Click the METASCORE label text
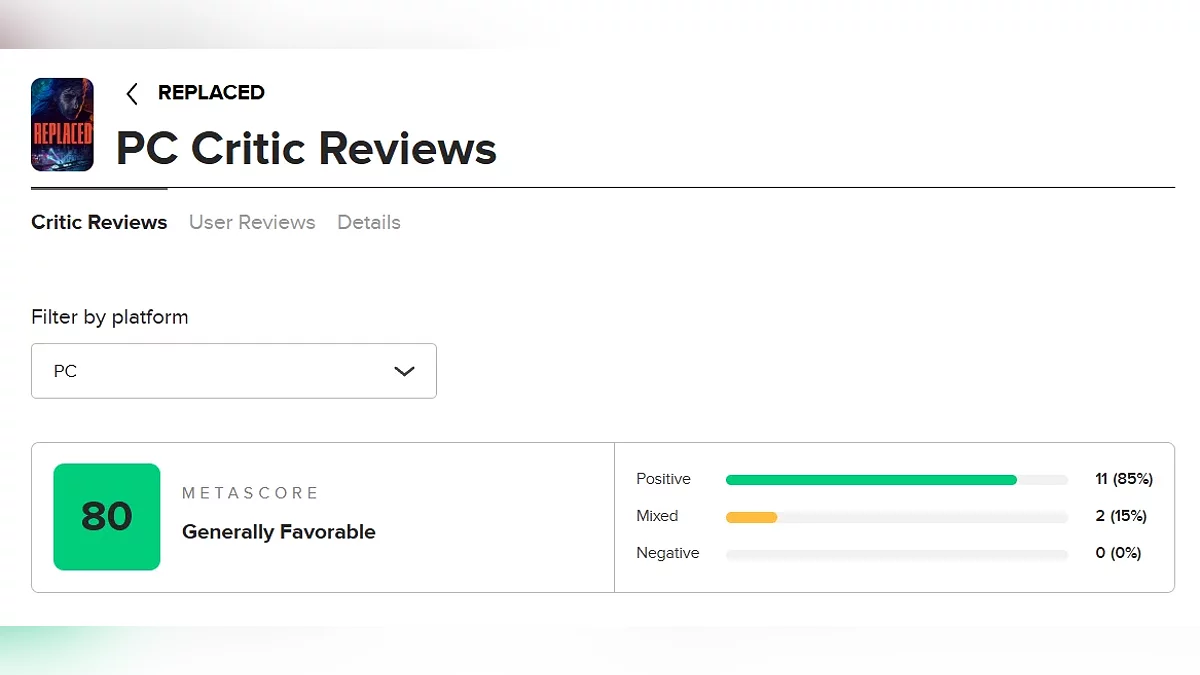The height and width of the screenshot is (675, 1200). (x=249, y=492)
